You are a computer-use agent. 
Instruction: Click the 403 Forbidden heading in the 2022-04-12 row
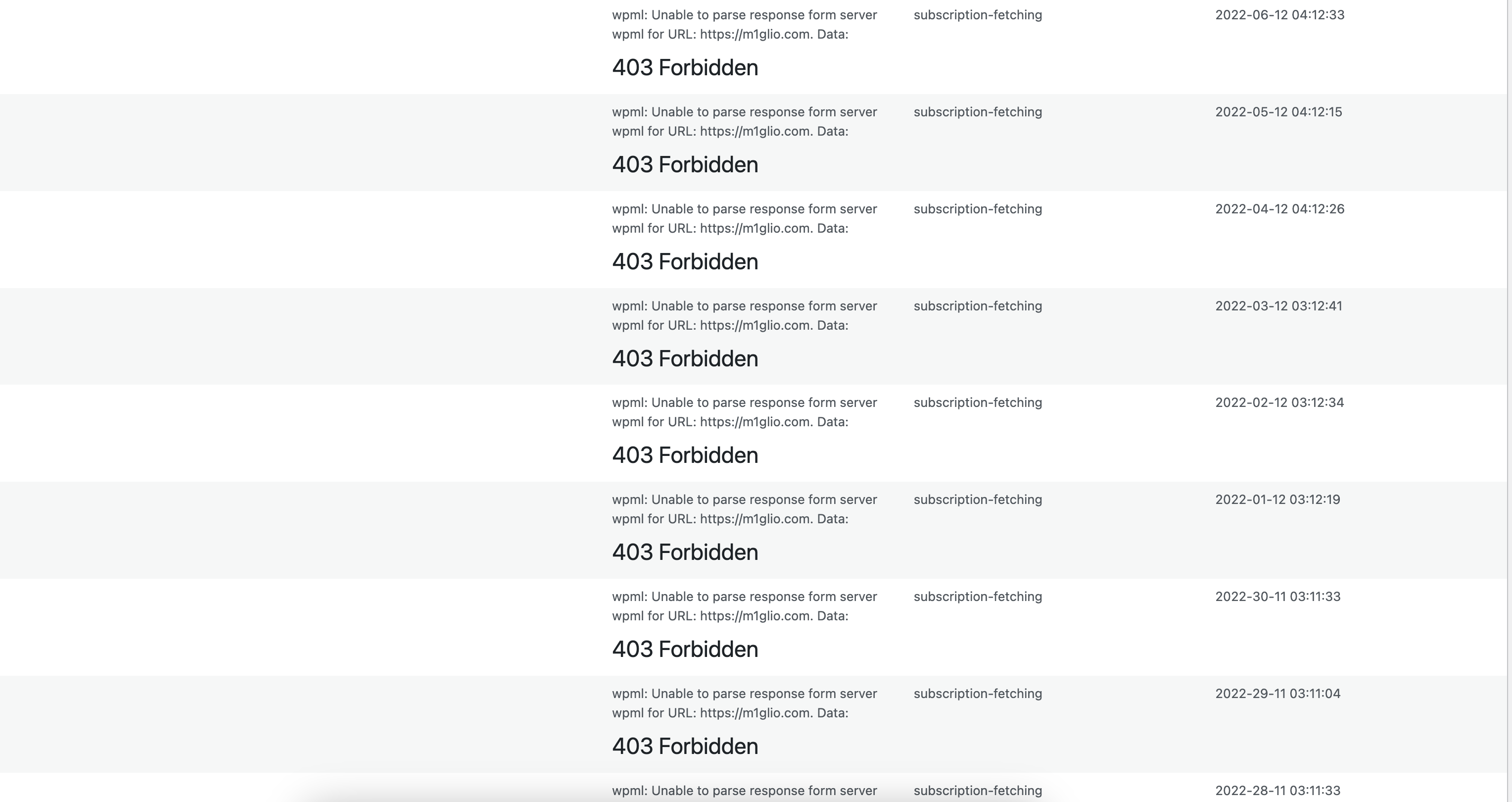click(685, 261)
